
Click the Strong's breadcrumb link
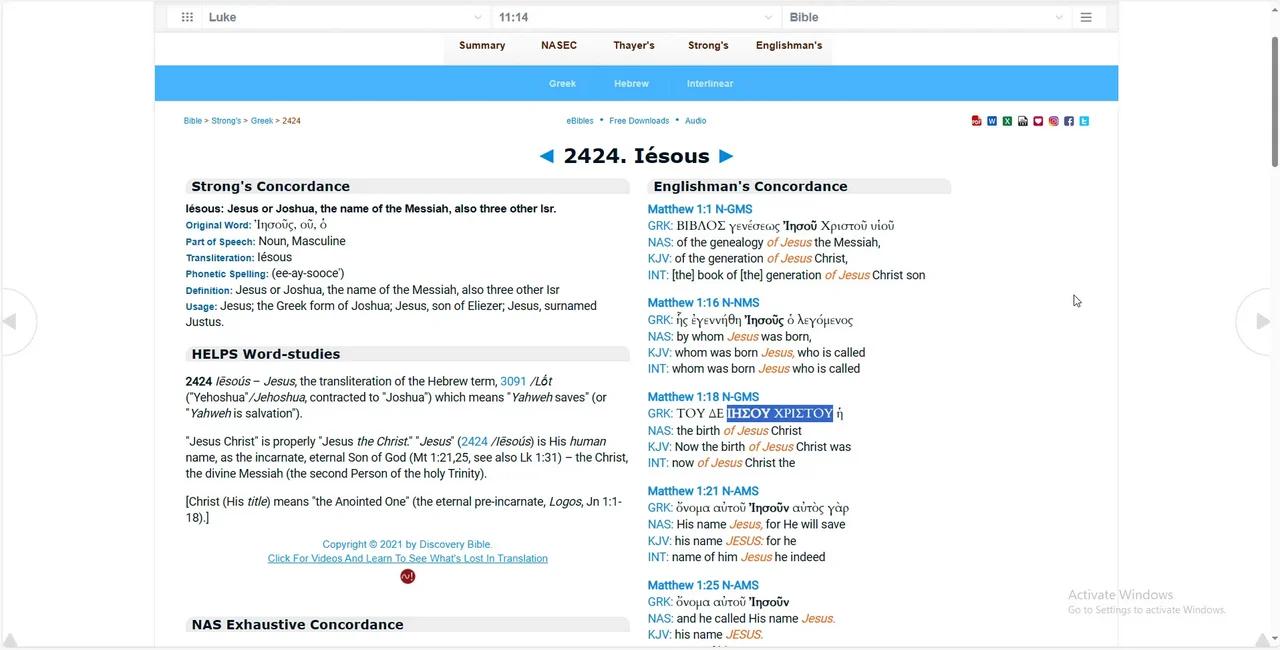[226, 121]
